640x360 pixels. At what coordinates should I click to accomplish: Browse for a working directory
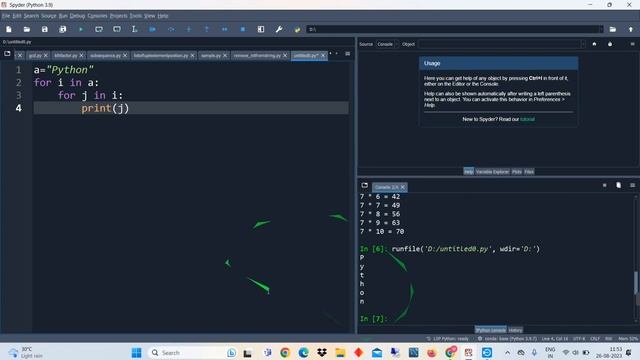[x=613, y=29]
